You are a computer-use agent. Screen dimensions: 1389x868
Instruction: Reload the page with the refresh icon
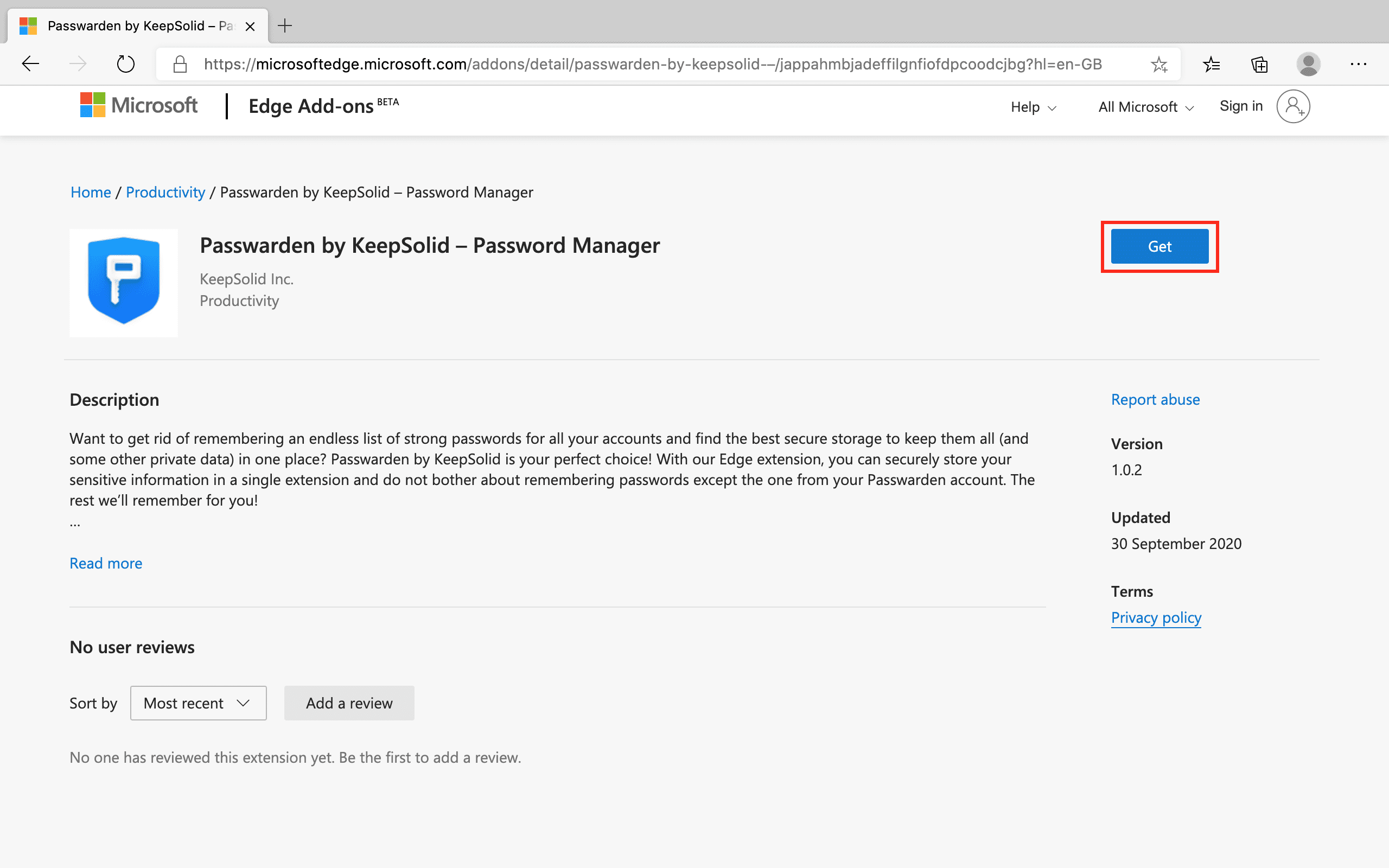[125, 63]
